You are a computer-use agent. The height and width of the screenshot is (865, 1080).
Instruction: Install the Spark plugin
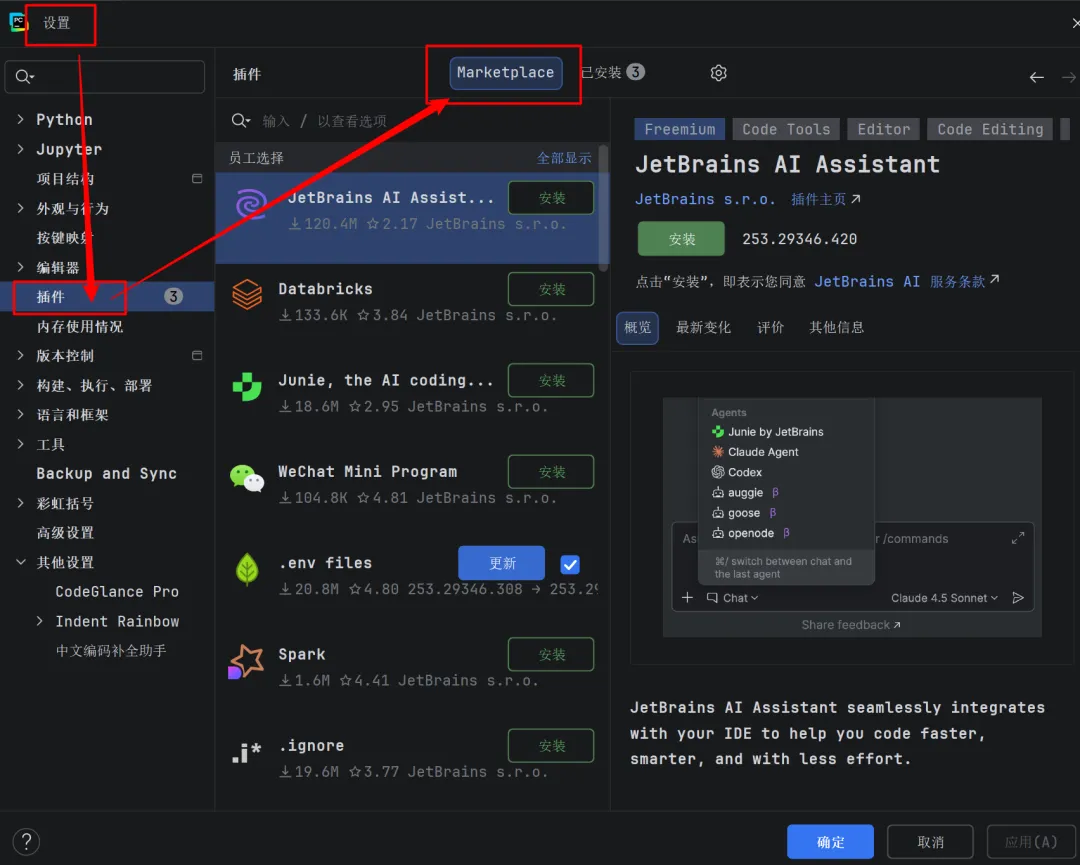(551, 654)
